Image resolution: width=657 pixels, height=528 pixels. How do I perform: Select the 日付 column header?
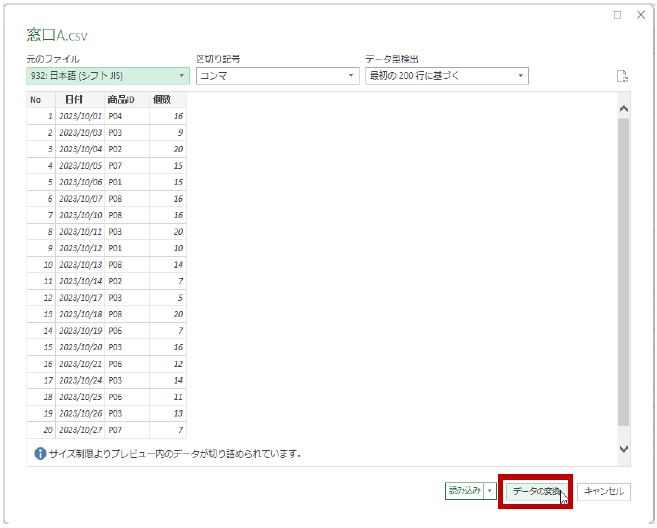(75, 100)
